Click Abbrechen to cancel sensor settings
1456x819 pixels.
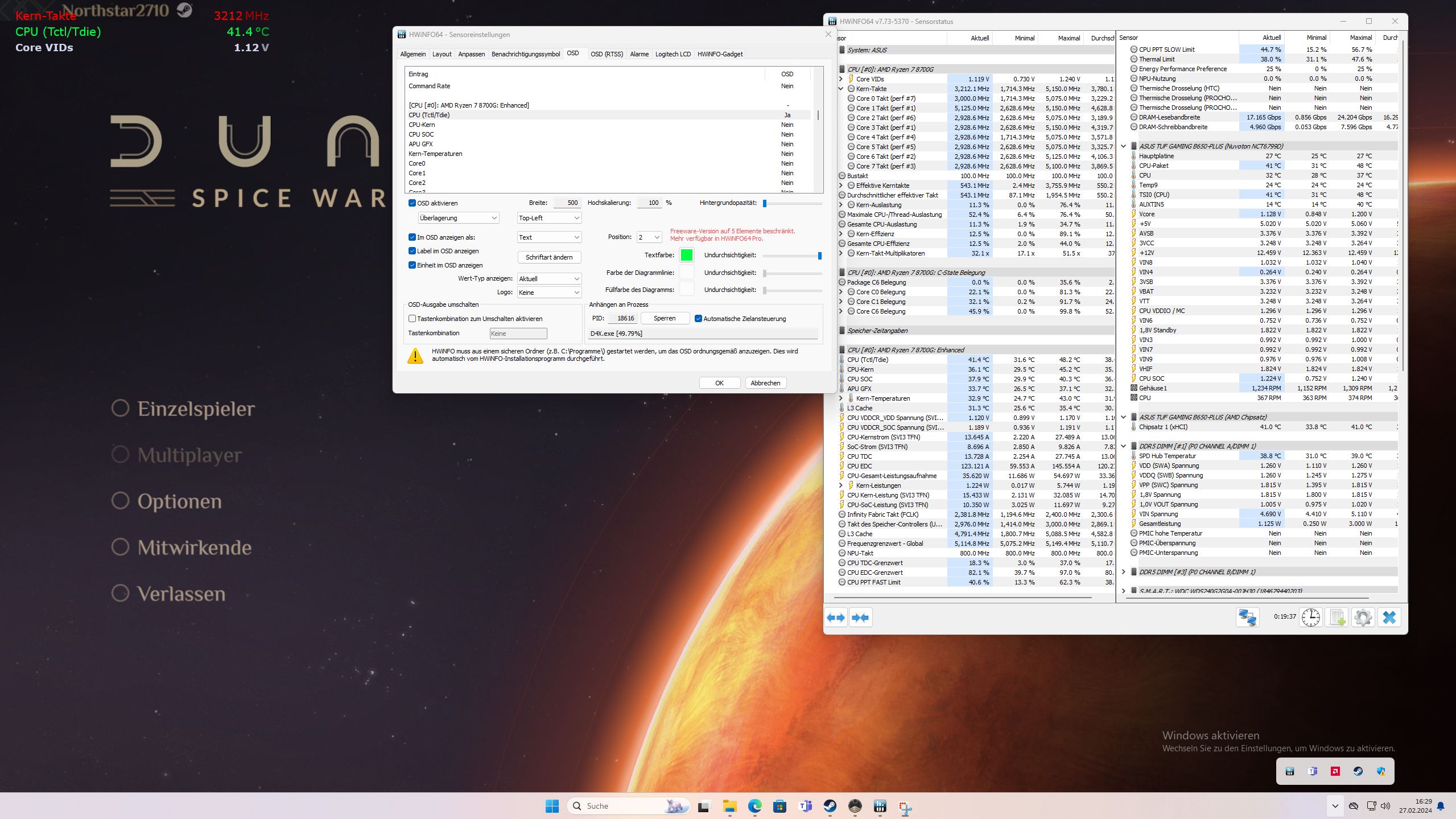click(765, 383)
